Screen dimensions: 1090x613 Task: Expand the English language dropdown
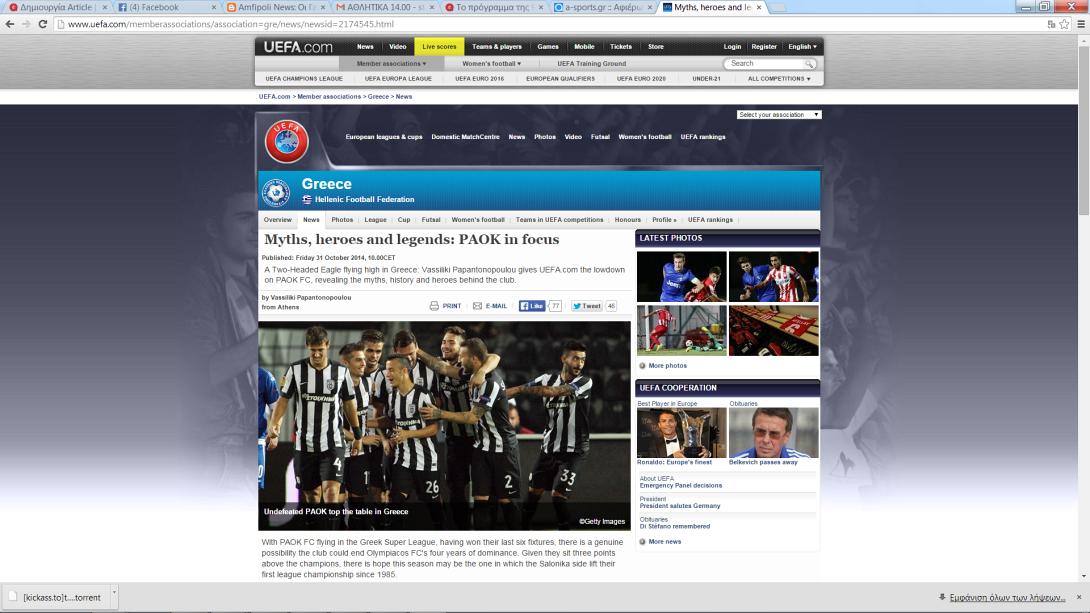802,47
